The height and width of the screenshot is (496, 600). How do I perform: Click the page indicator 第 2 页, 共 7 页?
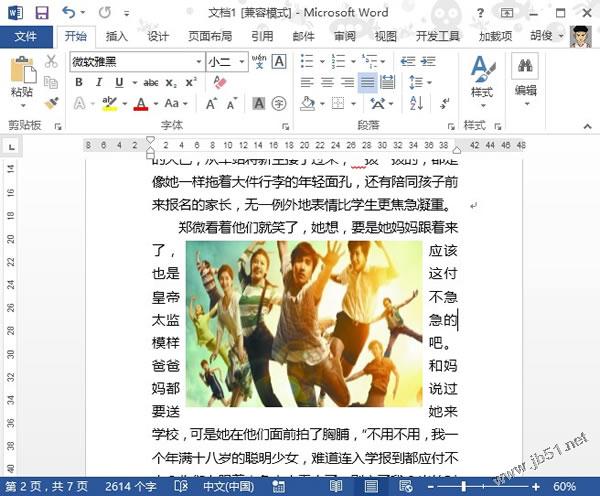46,486
